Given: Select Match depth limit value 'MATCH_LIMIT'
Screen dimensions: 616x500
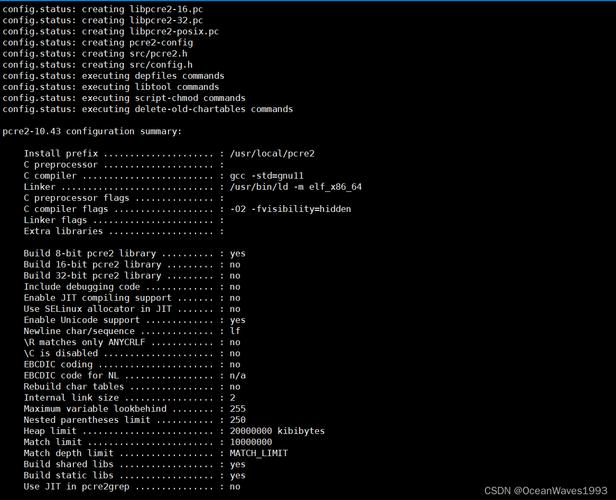Looking at the screenshot, I should 259,453.
